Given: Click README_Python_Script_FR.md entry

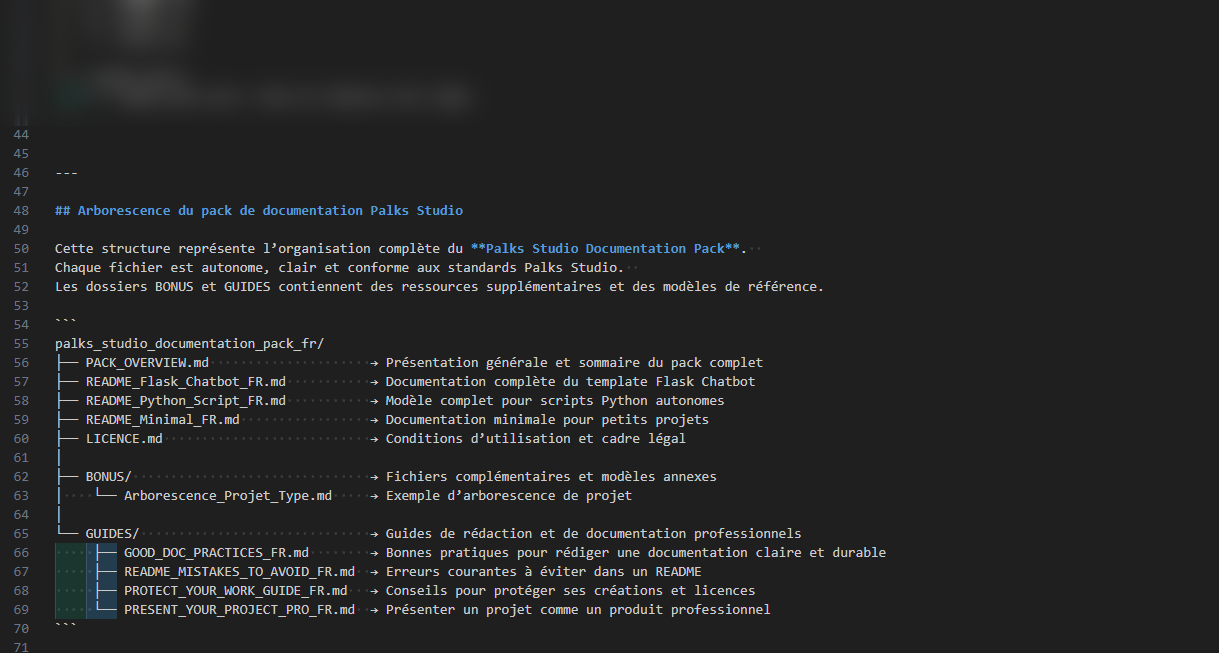Looking at the screenshot, I should point(185,401).
